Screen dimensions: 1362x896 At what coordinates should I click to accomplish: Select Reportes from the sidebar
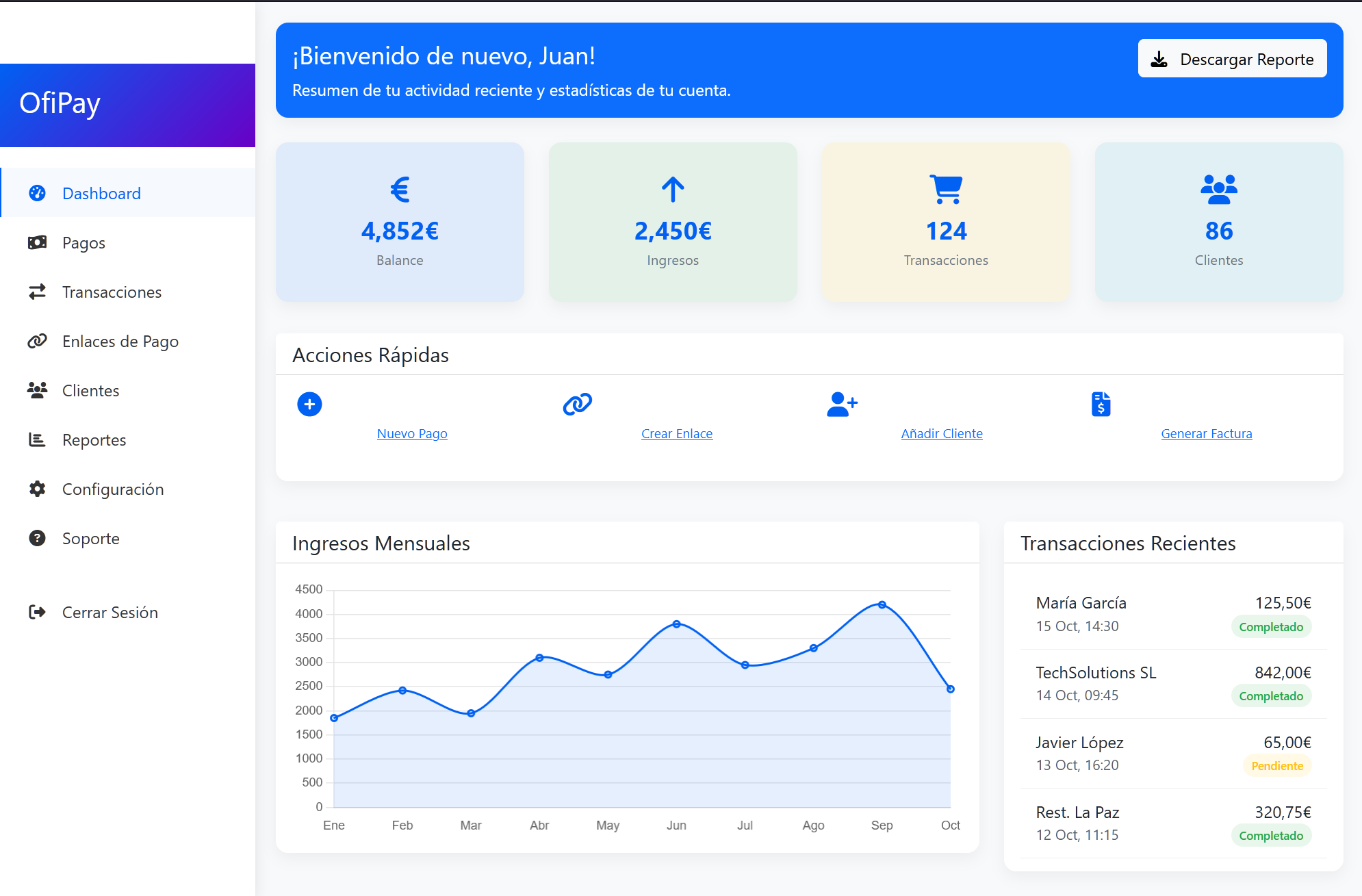tap(94, 440)
